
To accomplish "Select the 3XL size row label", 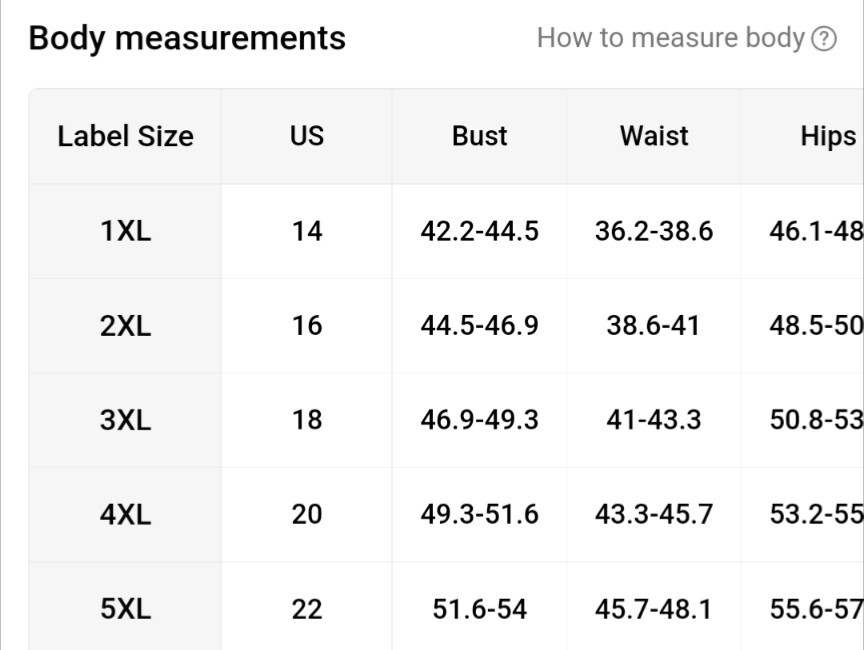I will coord(126,420).
